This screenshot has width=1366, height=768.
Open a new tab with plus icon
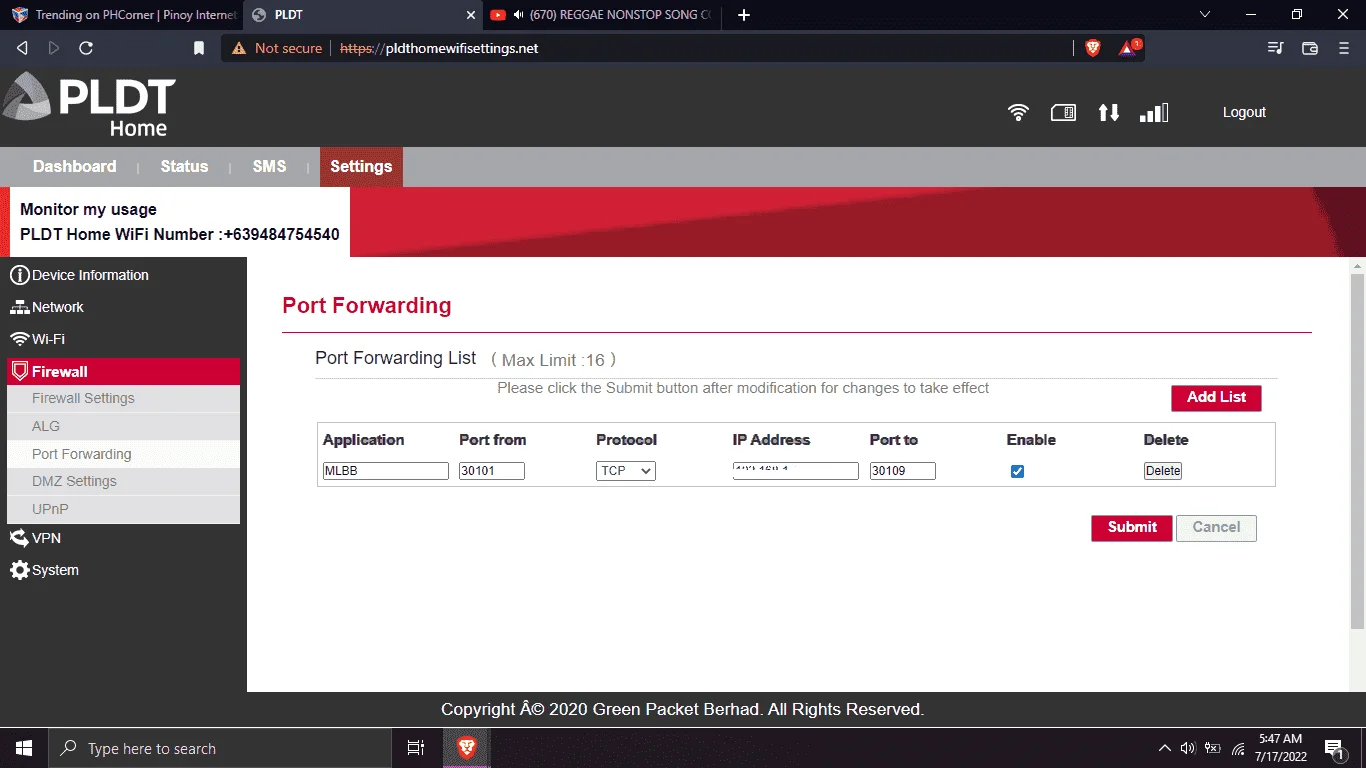click(x=743, y=15)
